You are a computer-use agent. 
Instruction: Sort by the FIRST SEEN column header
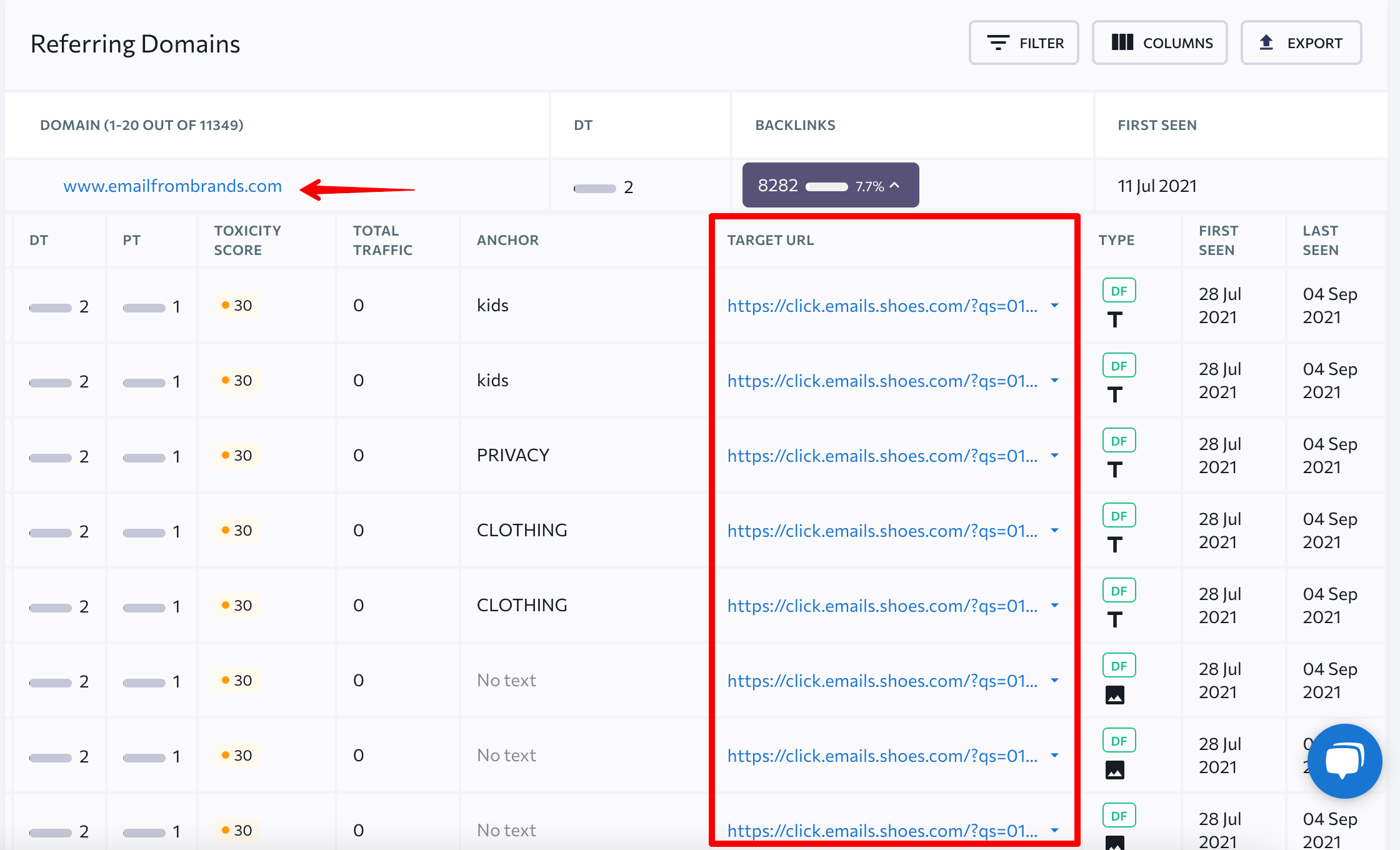tap(1157, 124)
